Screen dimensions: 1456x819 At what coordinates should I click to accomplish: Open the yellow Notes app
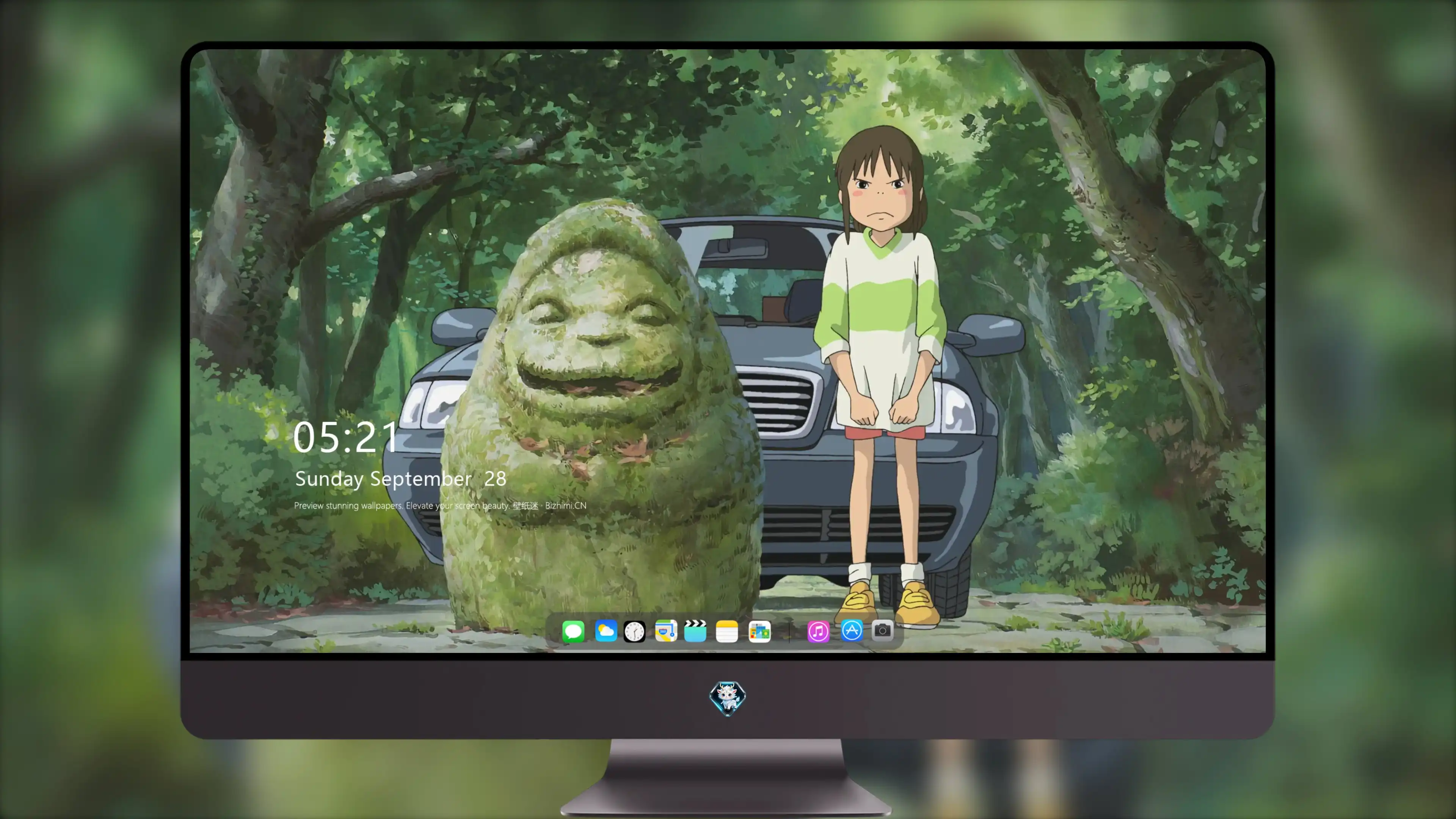point(727,631)
